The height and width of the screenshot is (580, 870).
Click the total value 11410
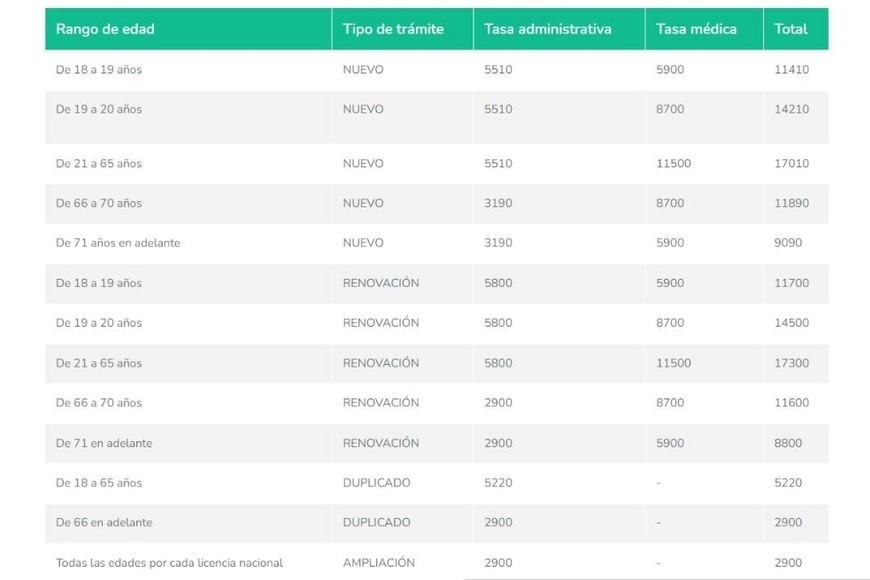pos(791,70)
